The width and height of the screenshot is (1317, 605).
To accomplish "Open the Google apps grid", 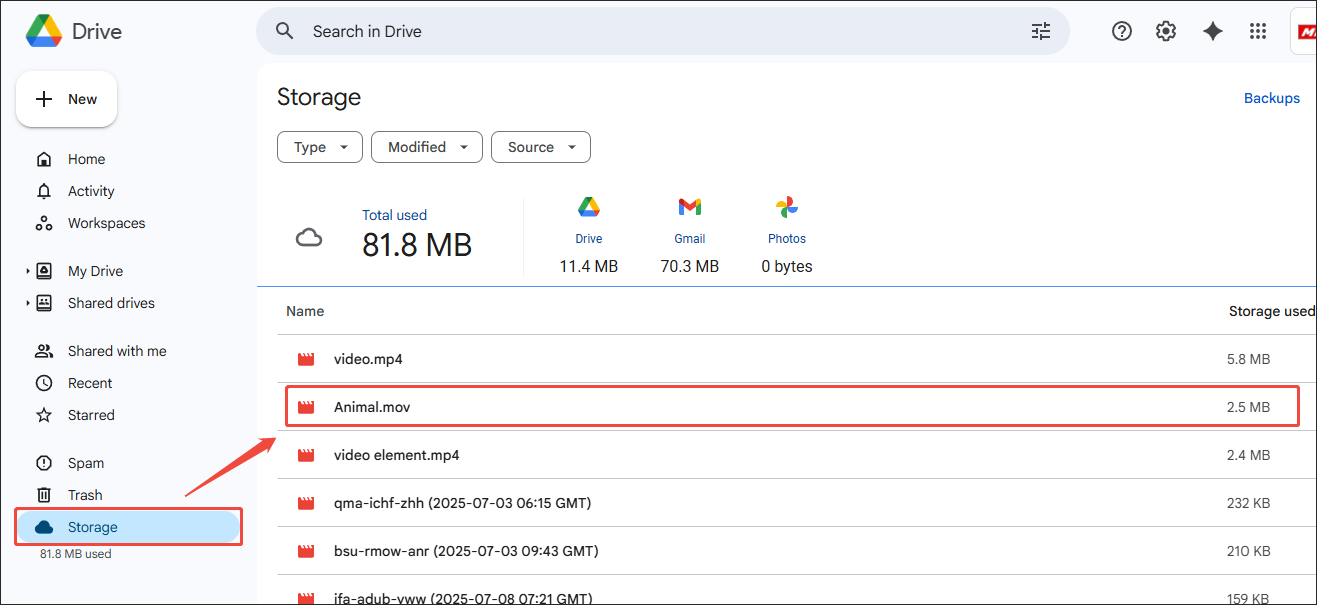I will click(1258, 31).
